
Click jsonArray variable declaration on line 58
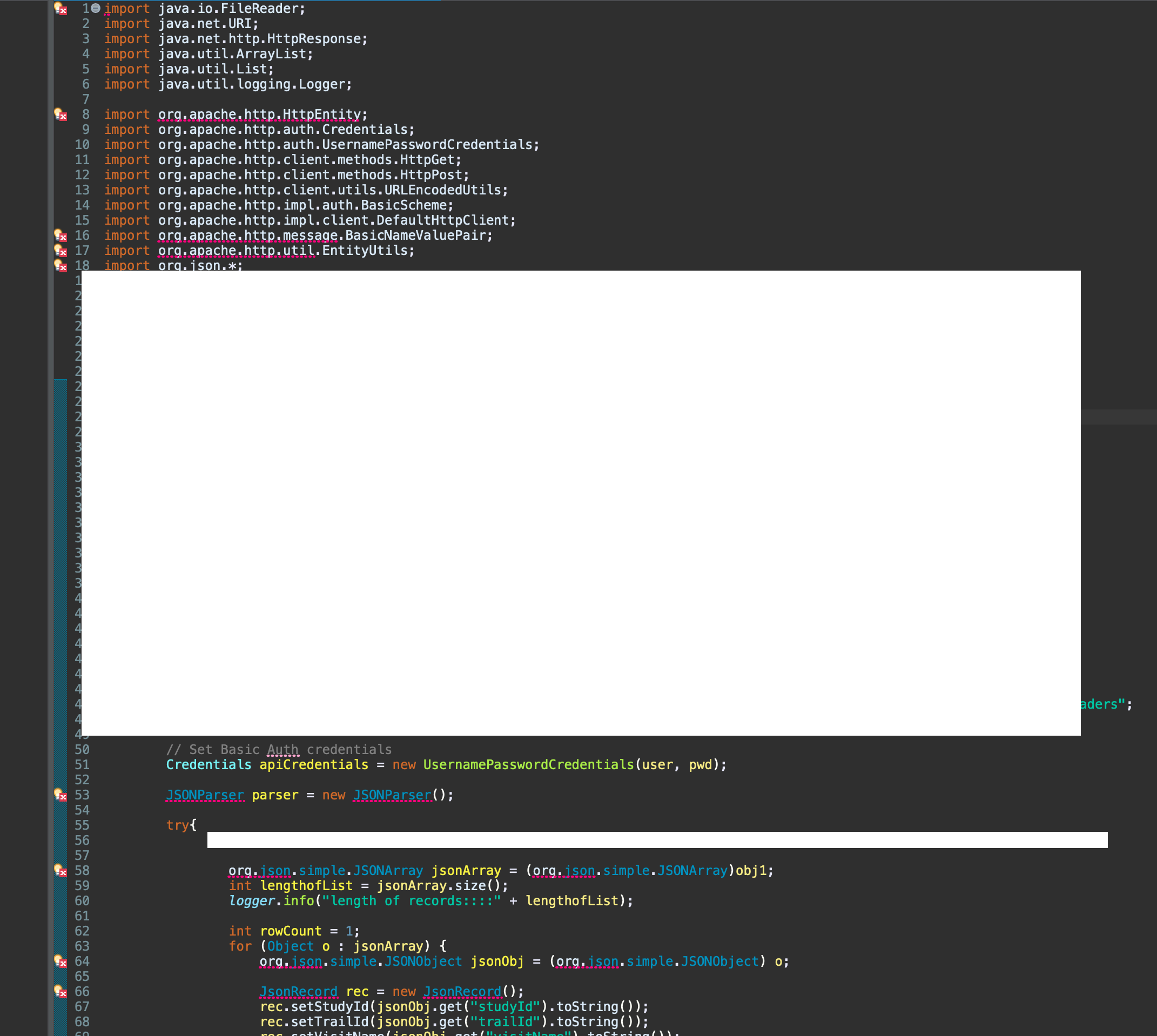point(466,870)
